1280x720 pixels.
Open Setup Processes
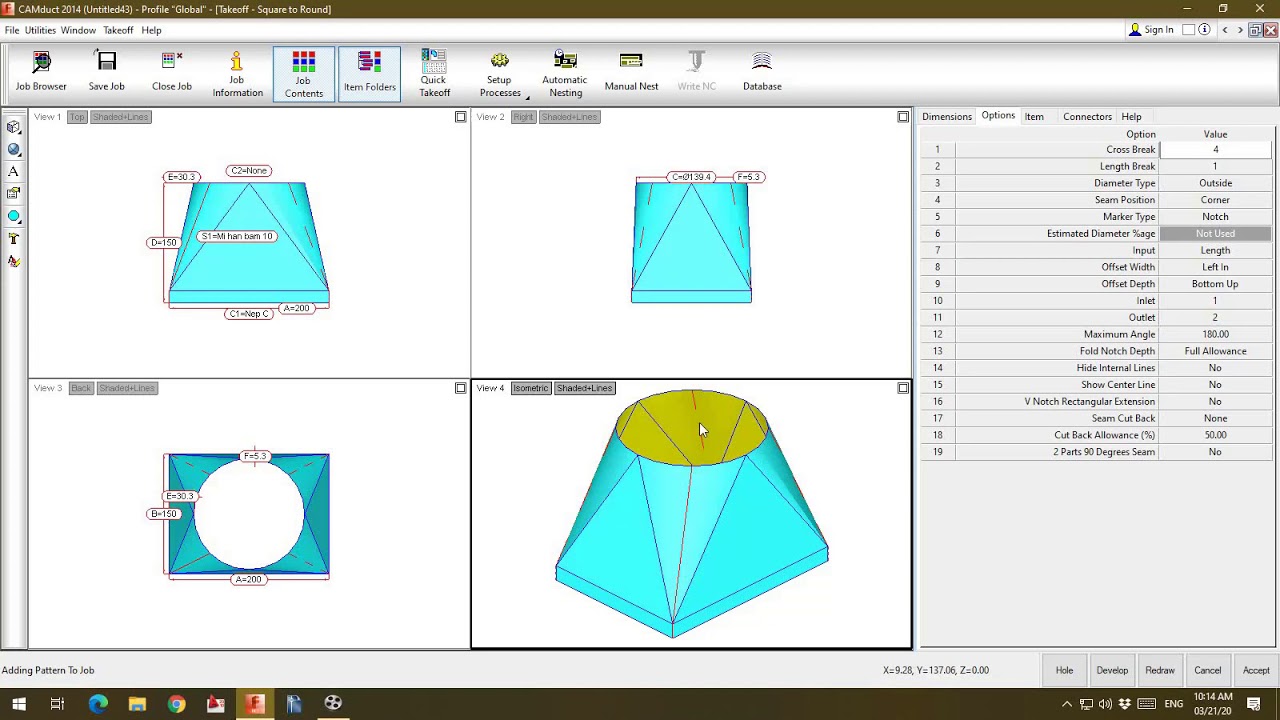tap(500, 74)
